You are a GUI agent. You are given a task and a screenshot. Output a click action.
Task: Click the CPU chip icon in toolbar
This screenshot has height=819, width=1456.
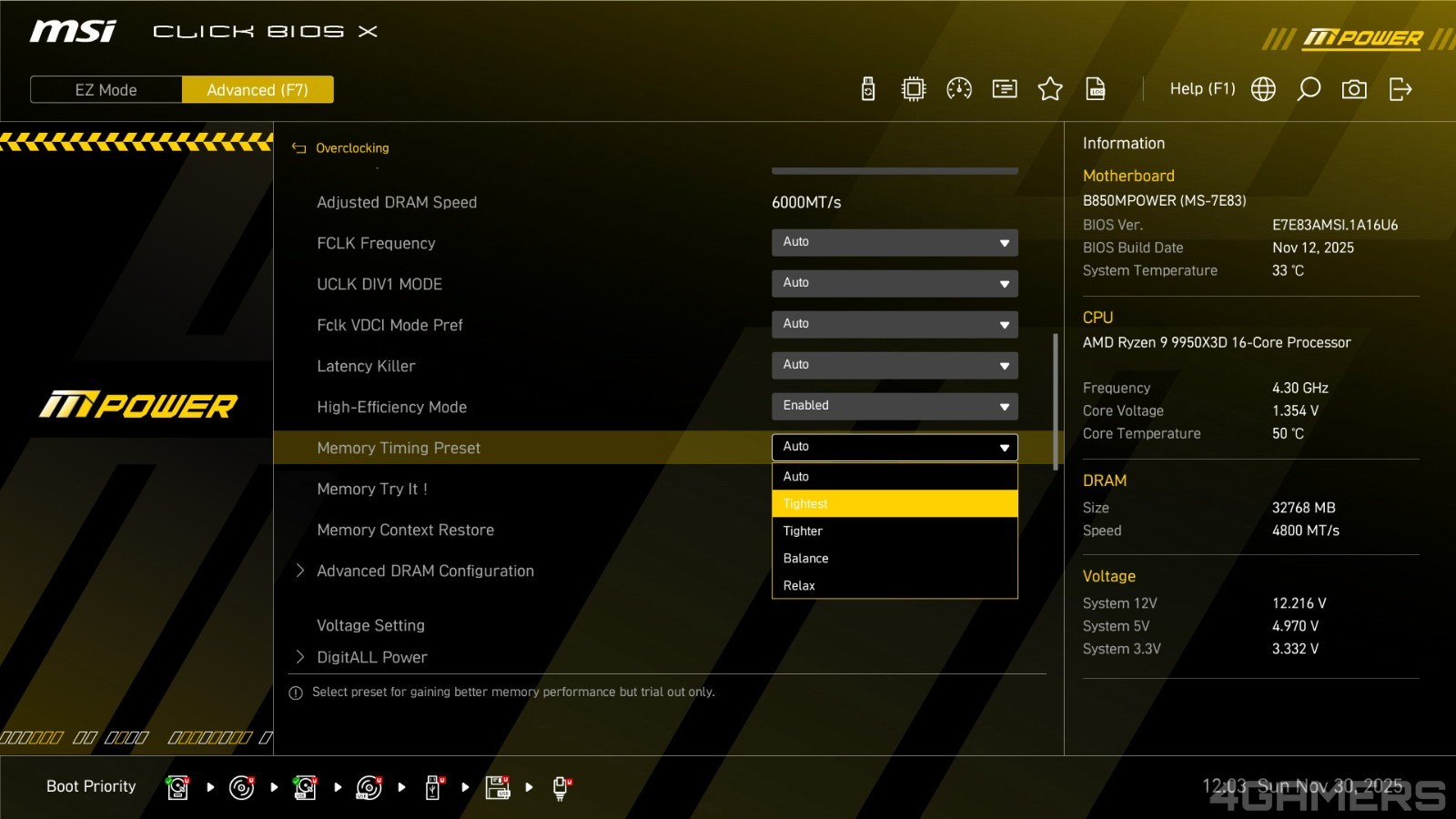tap(914, 89)
